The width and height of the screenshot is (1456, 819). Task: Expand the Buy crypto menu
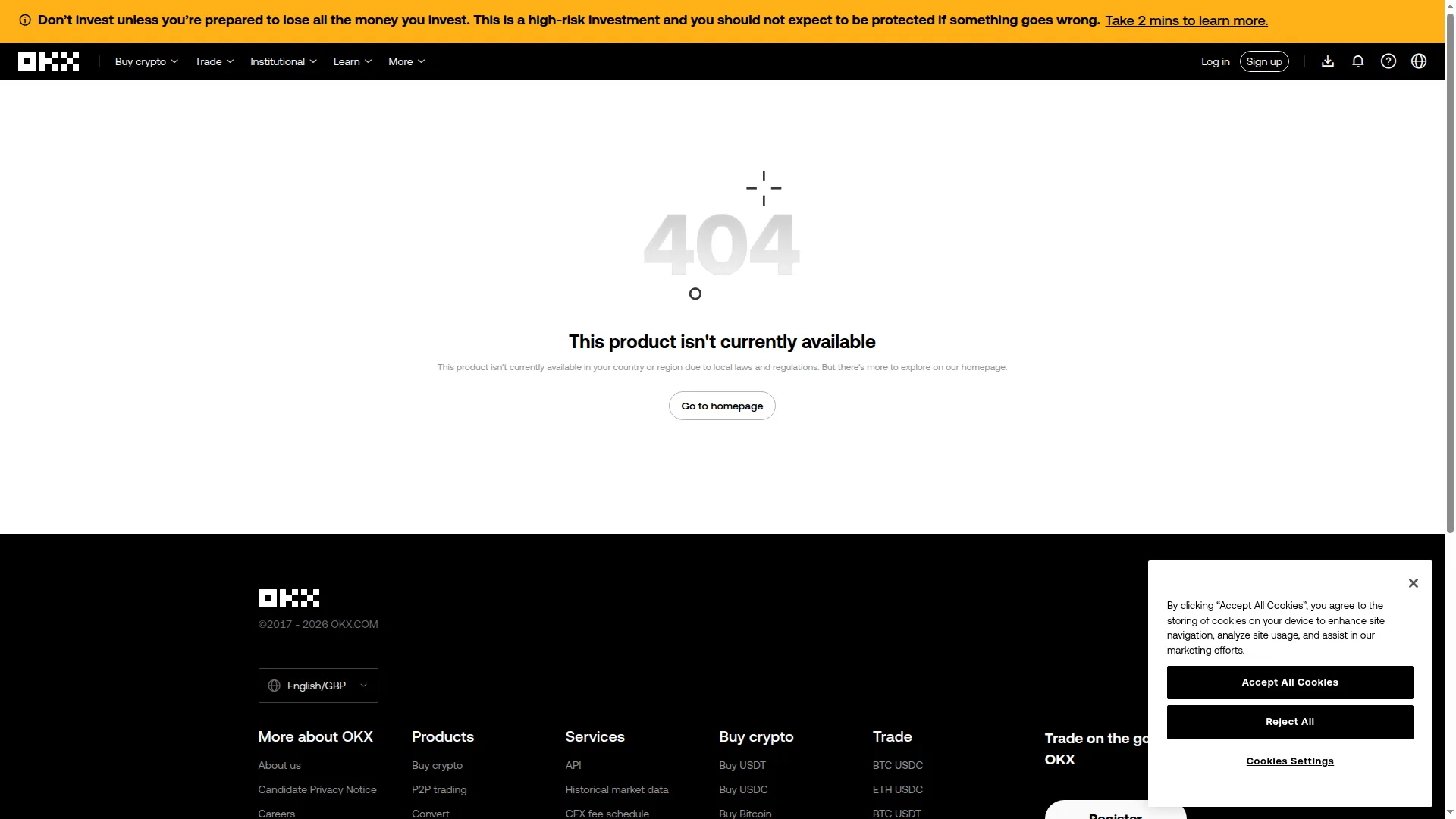tap(146, 61)
